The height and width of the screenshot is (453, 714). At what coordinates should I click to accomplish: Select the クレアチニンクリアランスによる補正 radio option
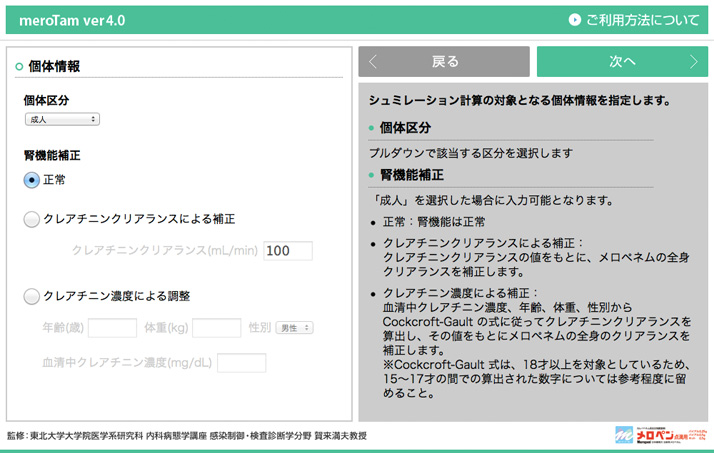[x=32, y=219]
